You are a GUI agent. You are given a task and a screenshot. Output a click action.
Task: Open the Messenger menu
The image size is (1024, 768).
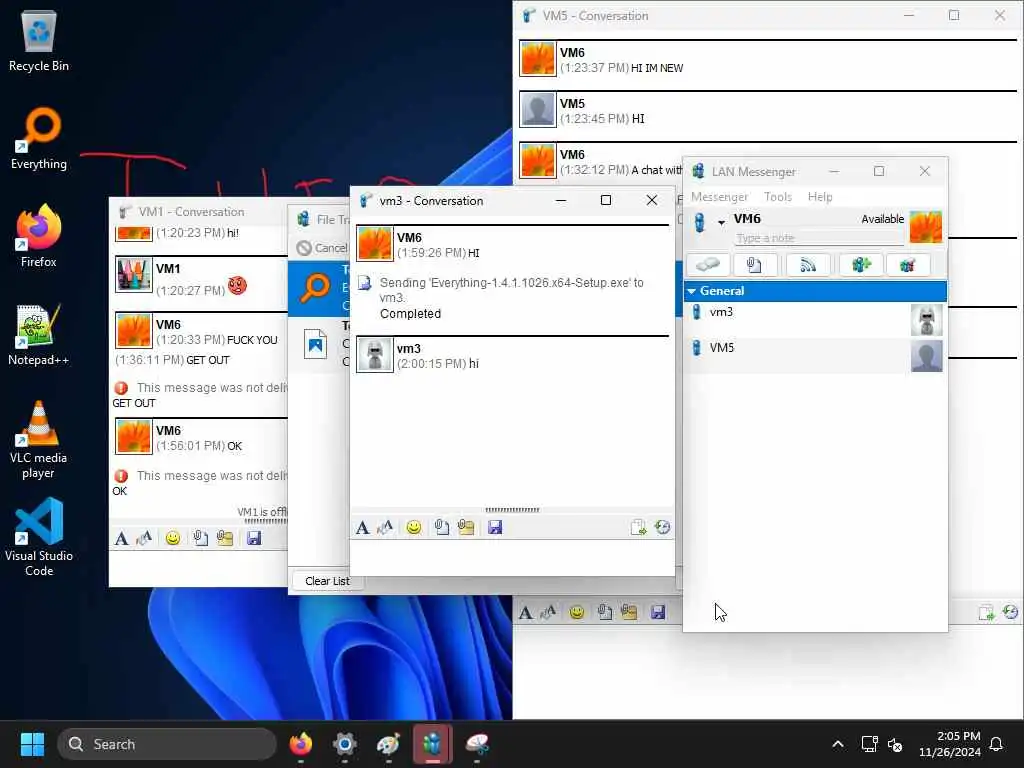tap(719, 197)
